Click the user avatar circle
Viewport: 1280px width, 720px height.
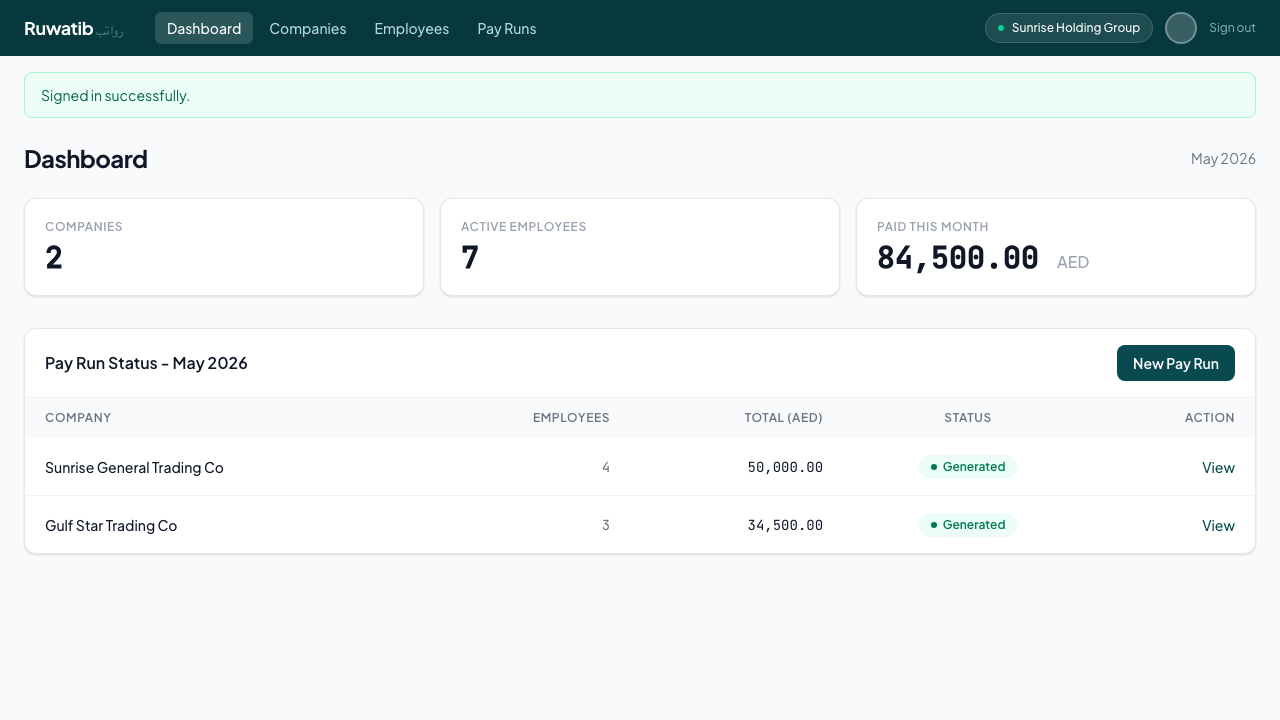click(x=1181, y=28)
